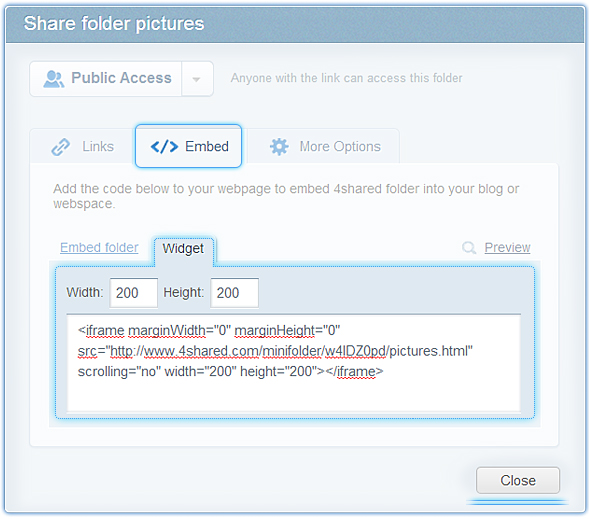The width and height of the screenshot is (589, 519).
Task: Click the Public Access people icon
Action: (x=54, y=79)
